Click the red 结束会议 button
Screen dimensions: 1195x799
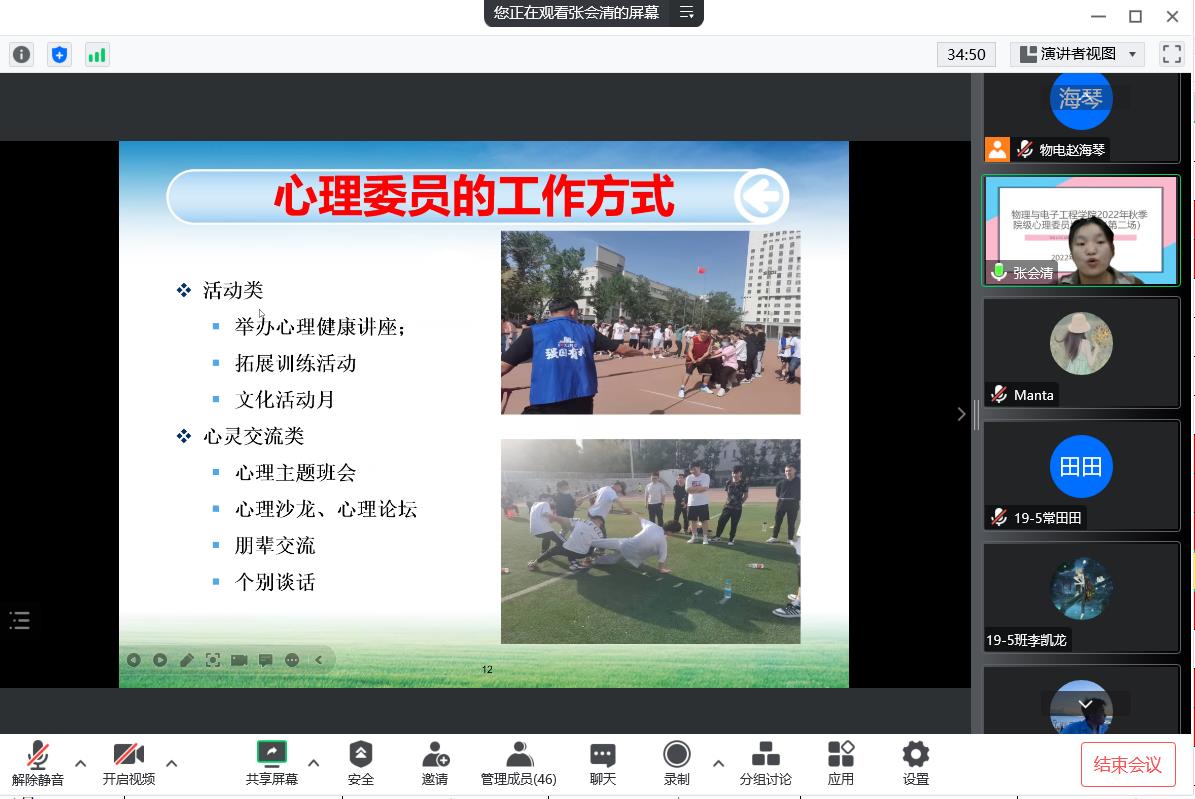click(x=1127, y=765)
